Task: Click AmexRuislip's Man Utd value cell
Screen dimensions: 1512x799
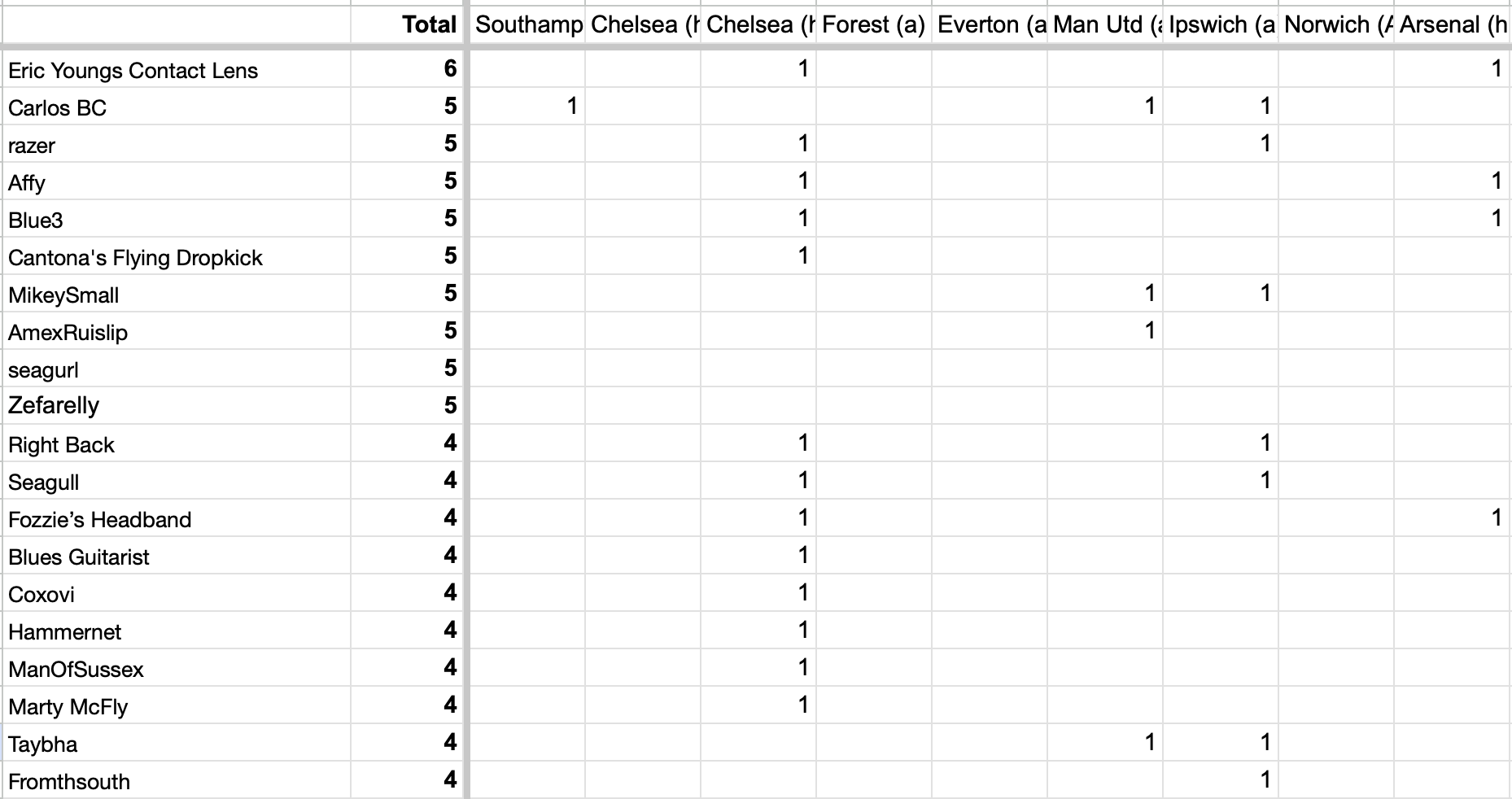Action: (x=1105, y=331)
